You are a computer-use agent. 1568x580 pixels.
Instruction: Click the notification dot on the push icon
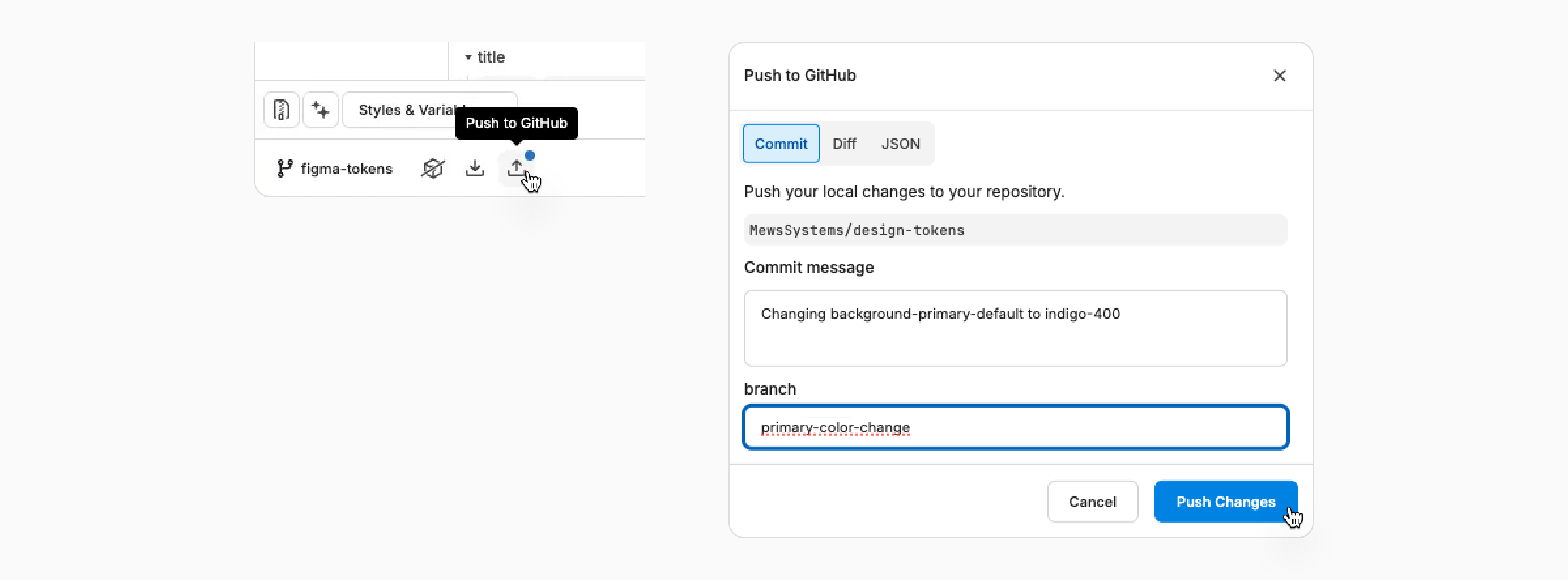click(531, 155)
